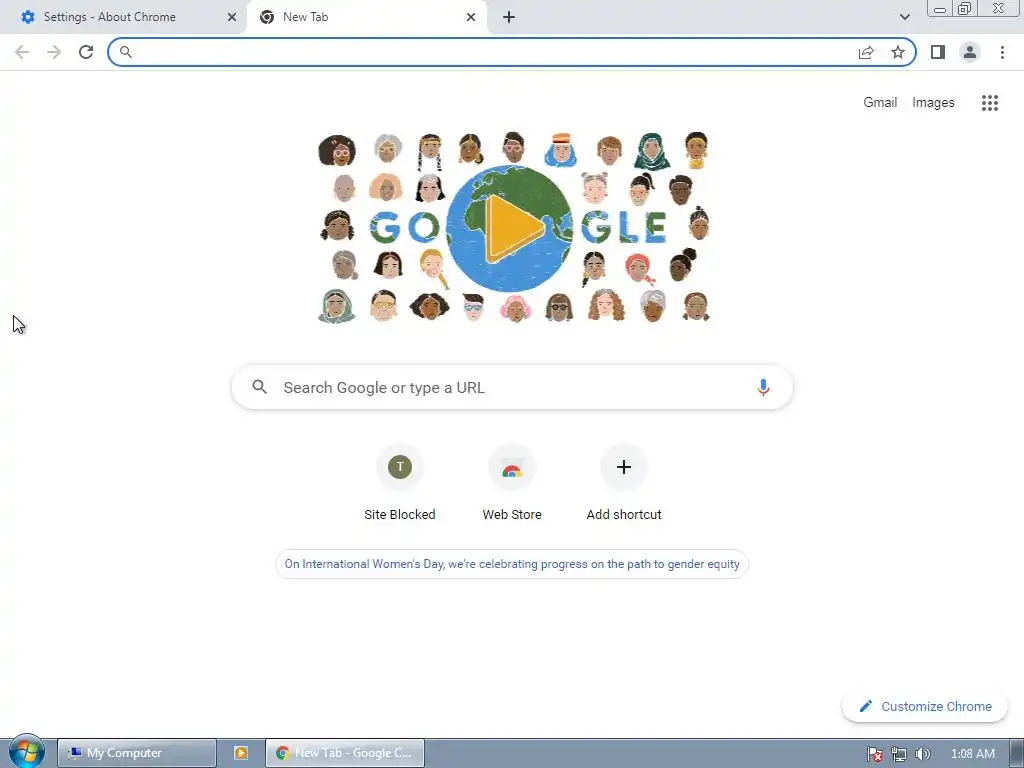Open the media player taskbar icon
Screen dimensions: 1024x768
(x=241, y=753)
